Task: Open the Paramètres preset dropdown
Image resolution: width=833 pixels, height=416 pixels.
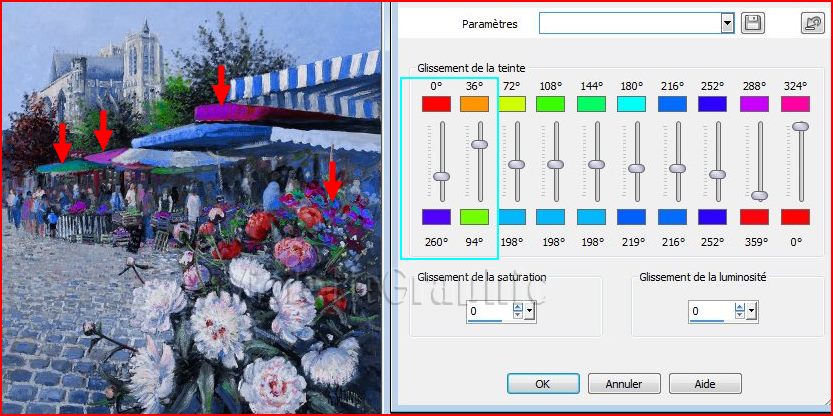Action: pos(727,23)
